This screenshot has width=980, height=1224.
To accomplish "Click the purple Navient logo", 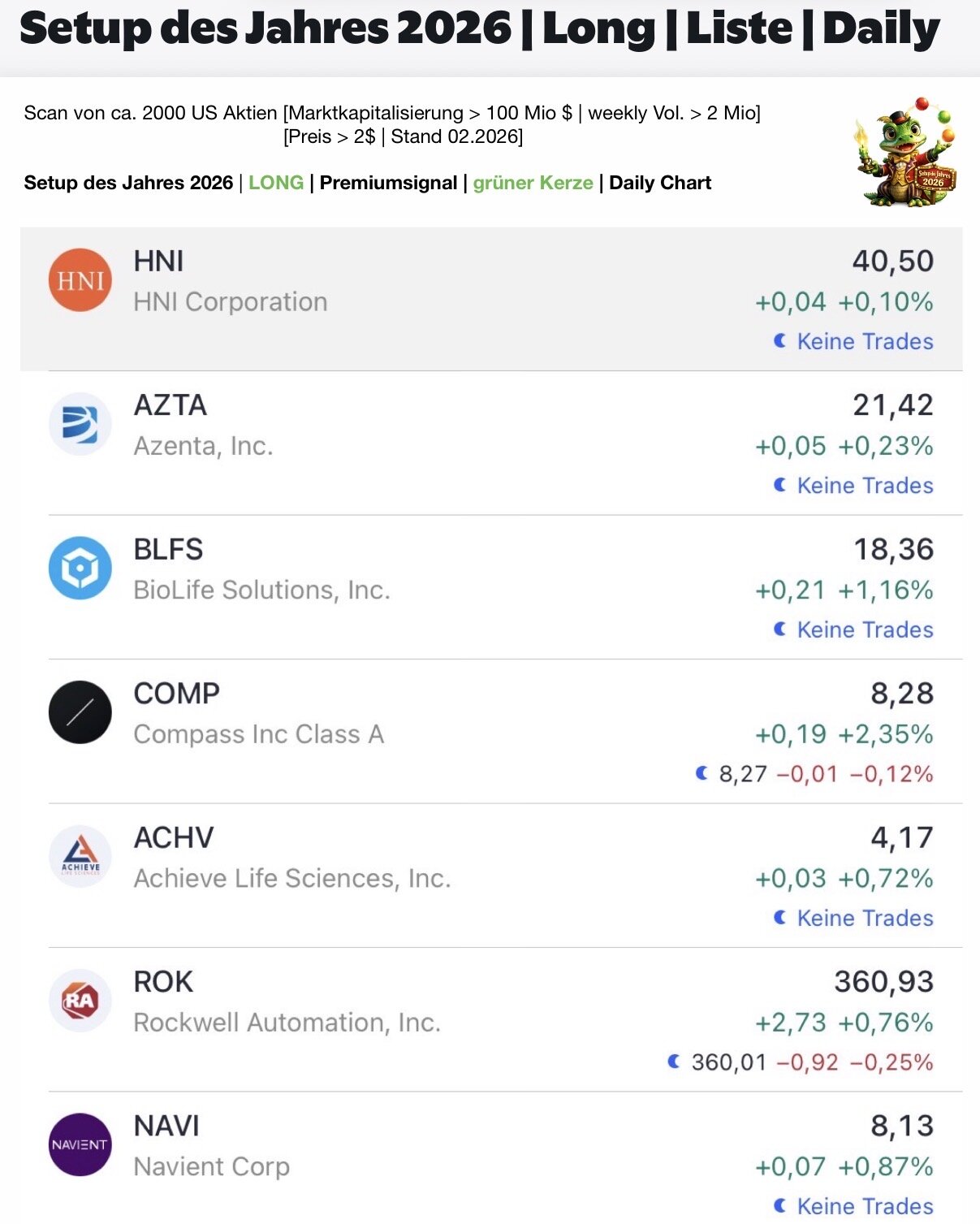I will click(x=80, y=1144).
